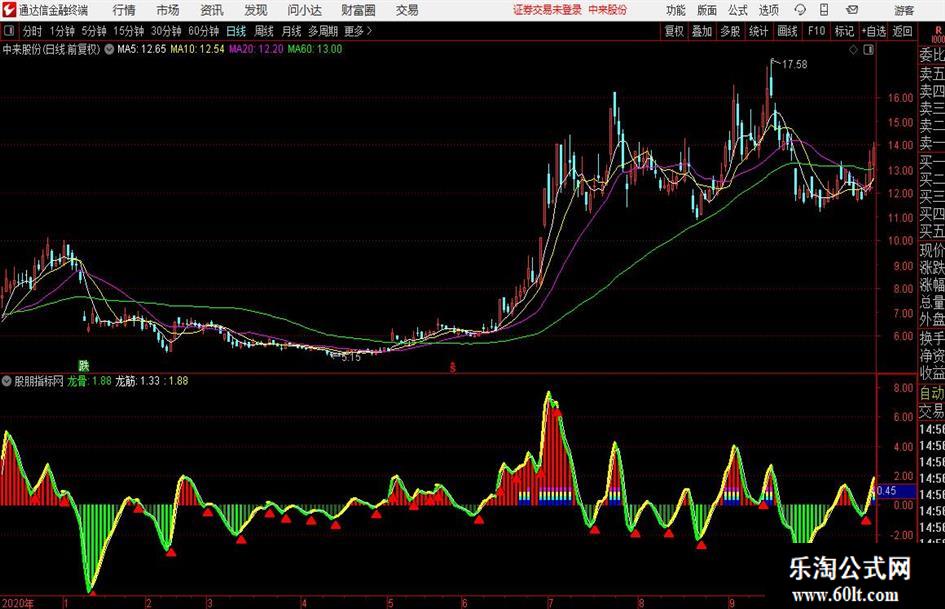Click the purple MA20: 12.20 label
This screenshot has width=945, height=609.
(x=256, y=49)
